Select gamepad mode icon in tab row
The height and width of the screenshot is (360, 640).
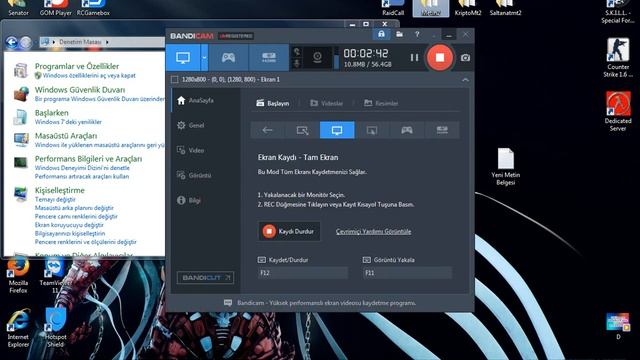pyautogui.click(x=407, y=130)
